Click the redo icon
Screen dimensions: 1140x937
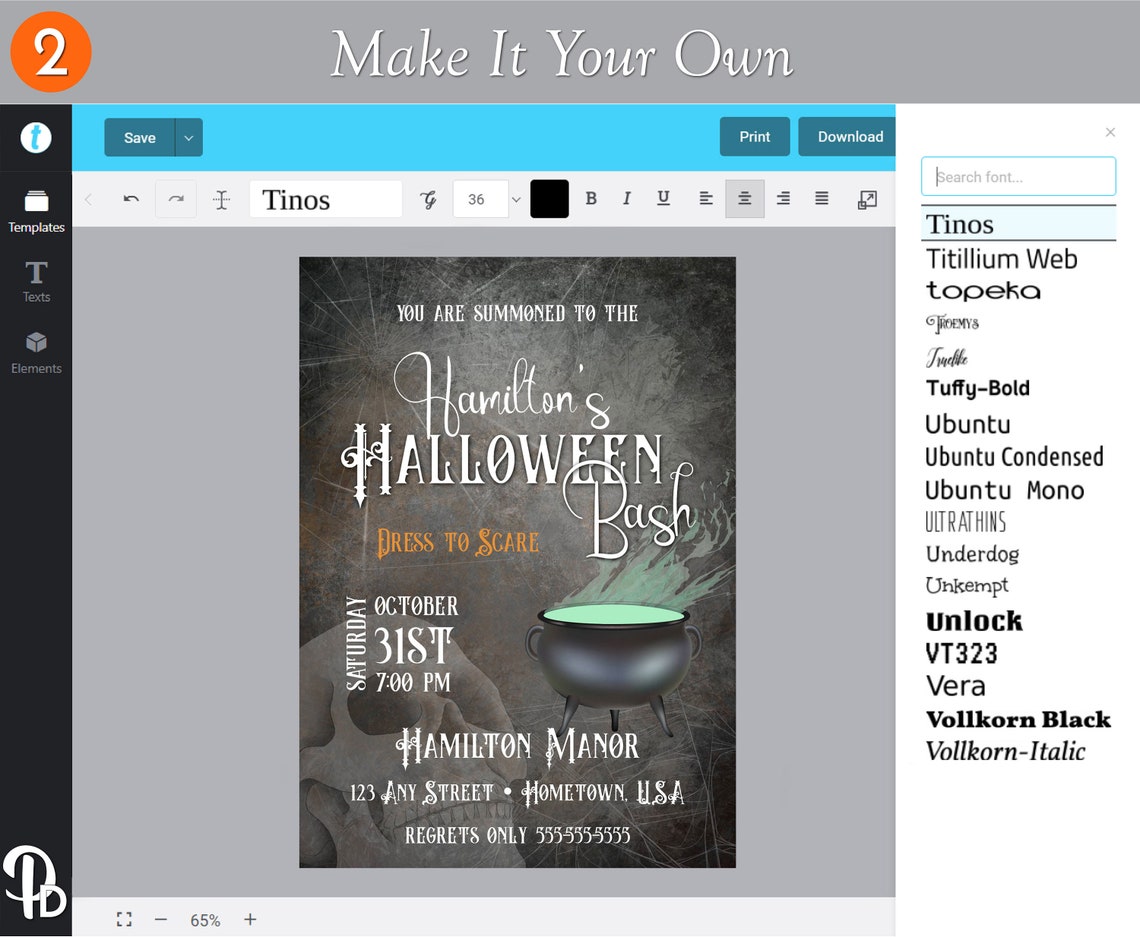click(176, 198)
